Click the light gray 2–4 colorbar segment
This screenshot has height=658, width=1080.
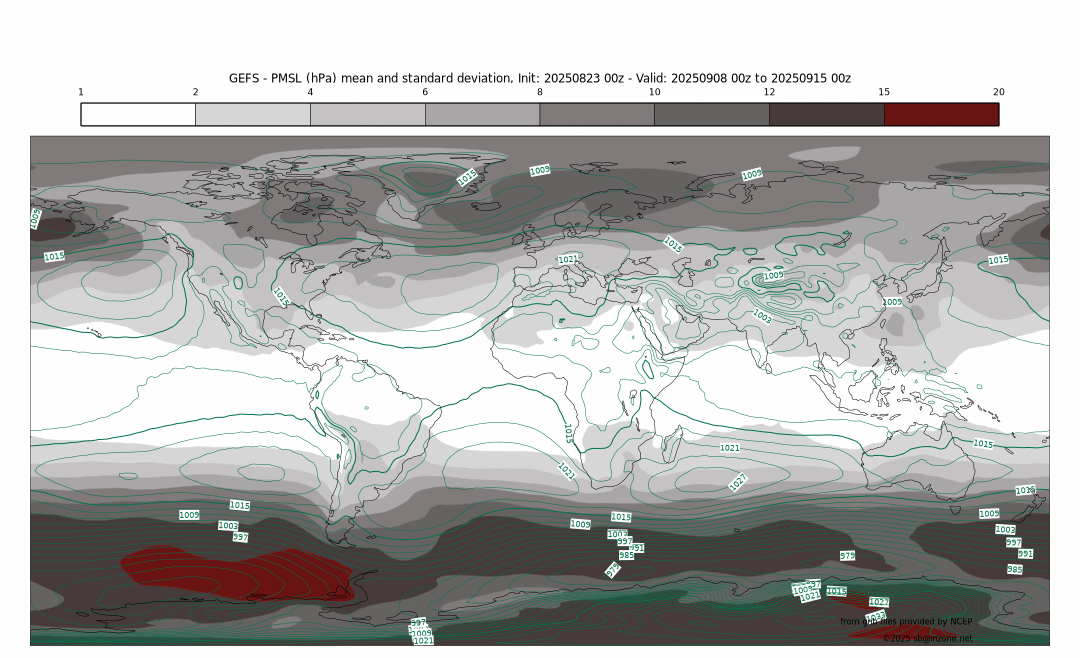tap(252, 114)
